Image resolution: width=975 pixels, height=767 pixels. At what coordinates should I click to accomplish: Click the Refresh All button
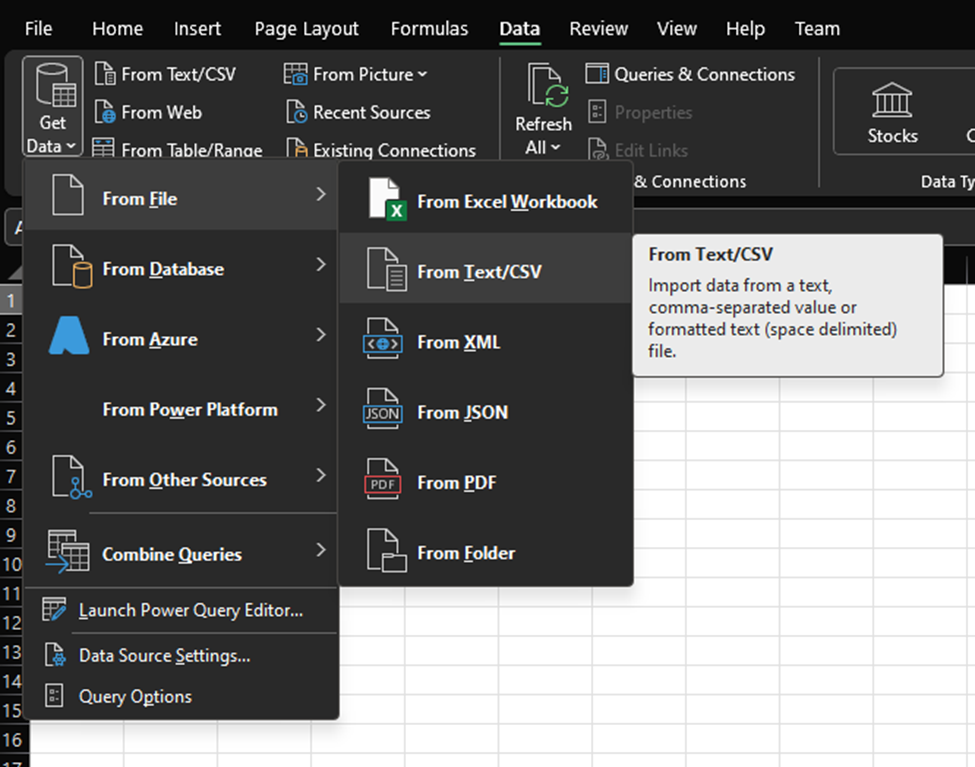(x=542, y=110)
